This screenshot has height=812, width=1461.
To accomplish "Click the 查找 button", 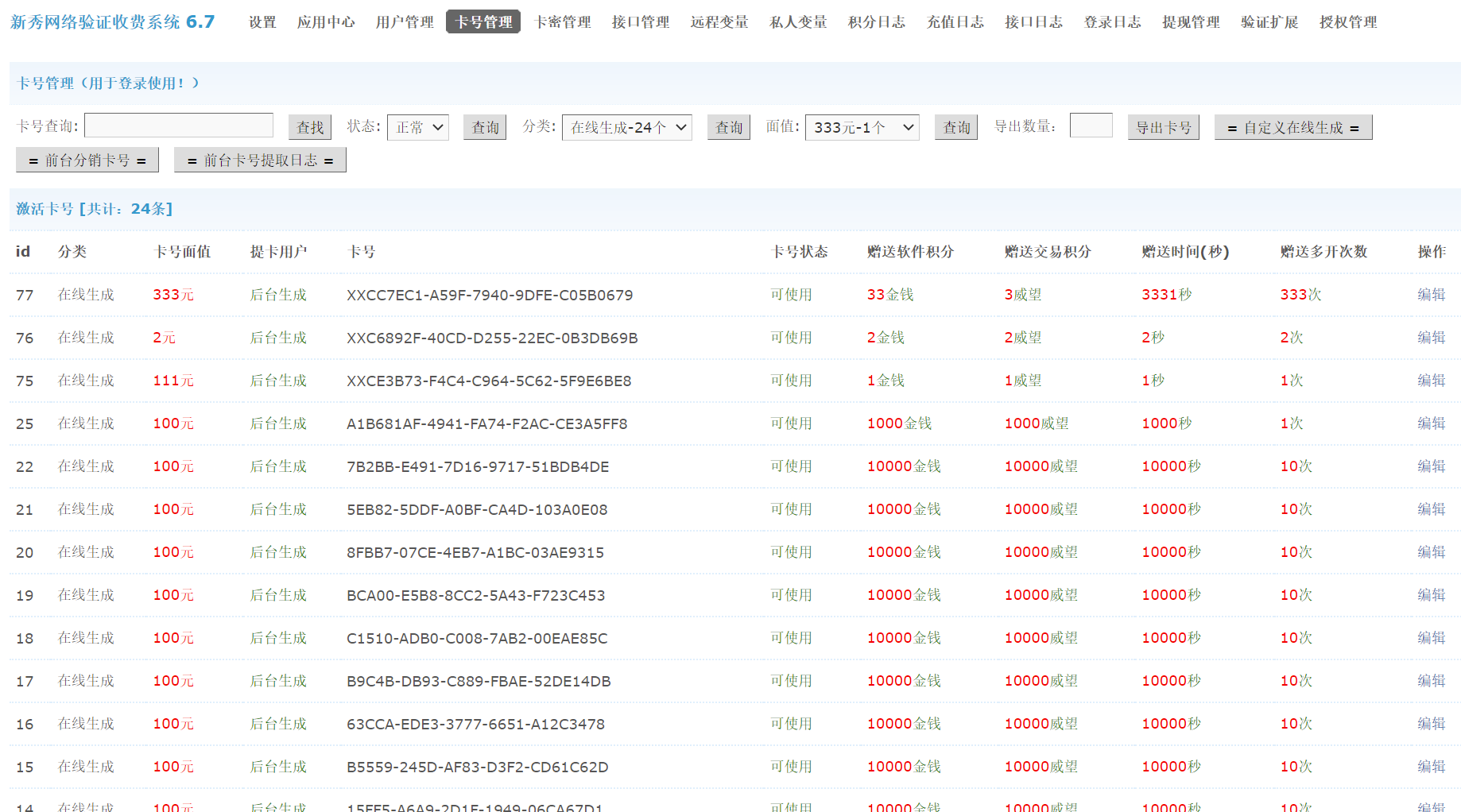I will (310, 127).
